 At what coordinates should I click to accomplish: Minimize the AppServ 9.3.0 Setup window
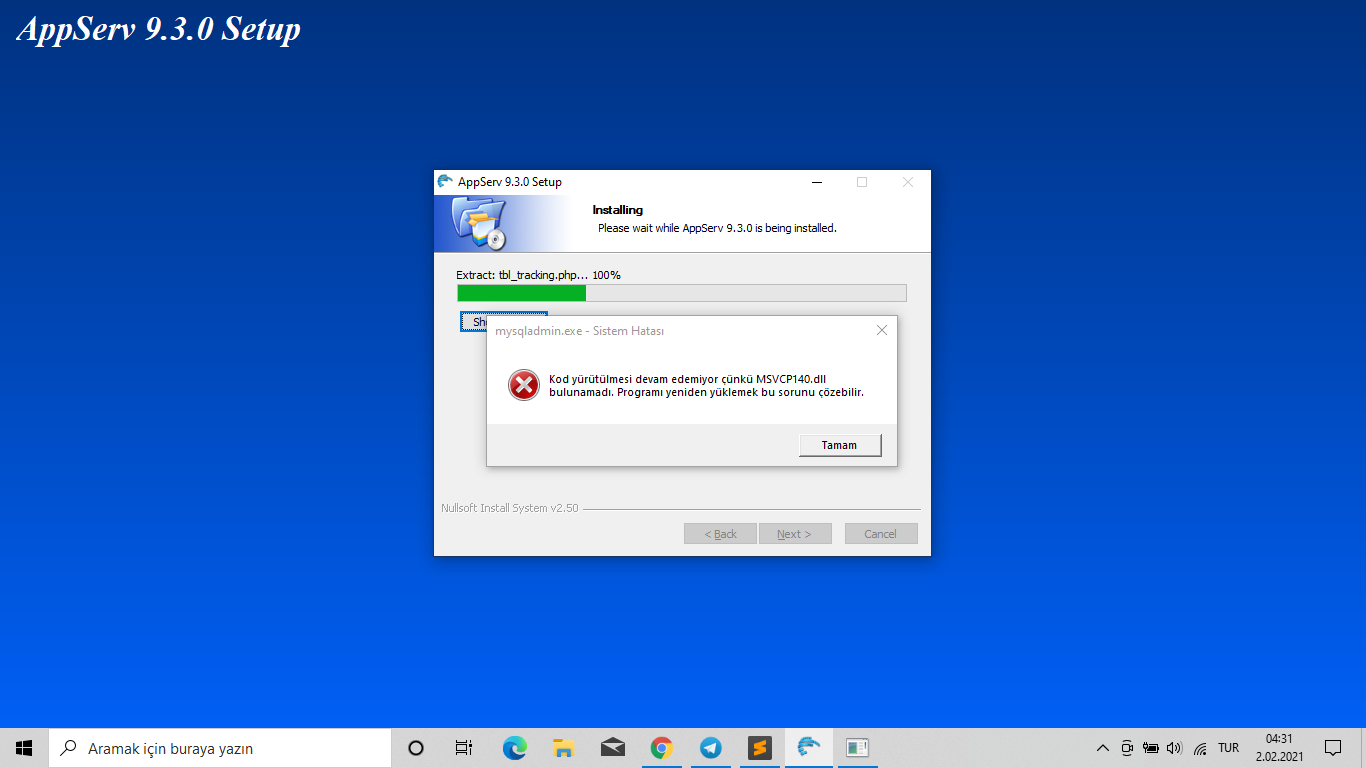pos(817,182)
